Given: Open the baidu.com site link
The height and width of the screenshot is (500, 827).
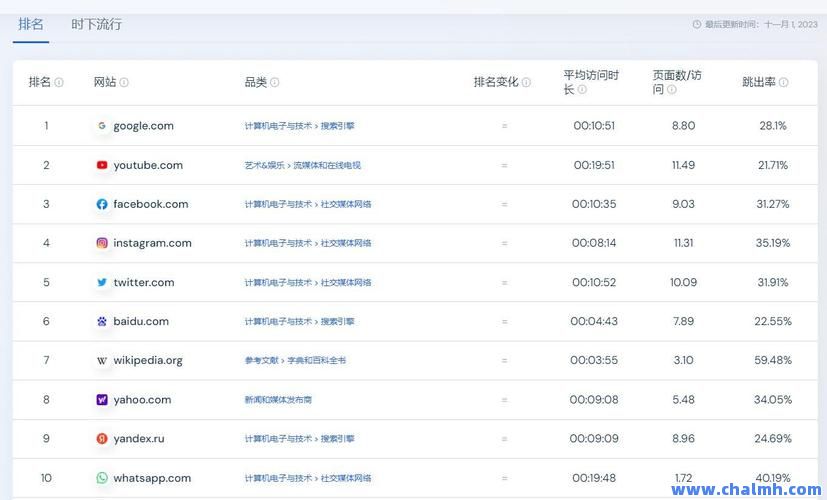Looking at the screenshot, I should point(141,321).
